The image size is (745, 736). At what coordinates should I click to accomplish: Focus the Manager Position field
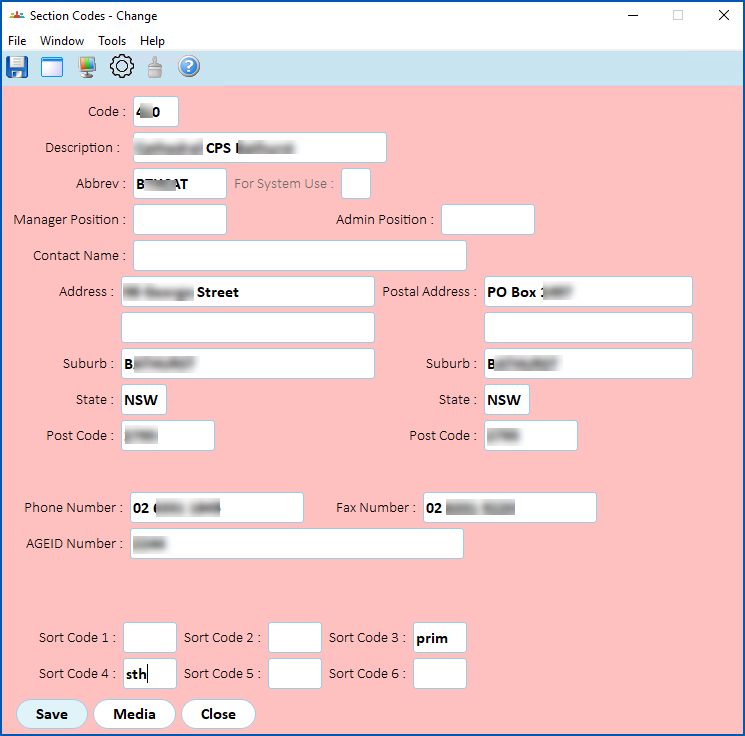(180, 220)
